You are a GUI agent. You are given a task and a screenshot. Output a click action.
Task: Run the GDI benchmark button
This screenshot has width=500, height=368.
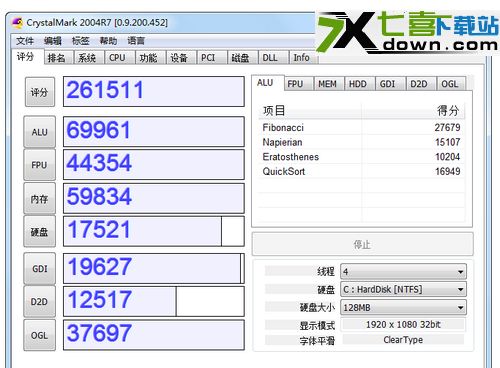39,268
